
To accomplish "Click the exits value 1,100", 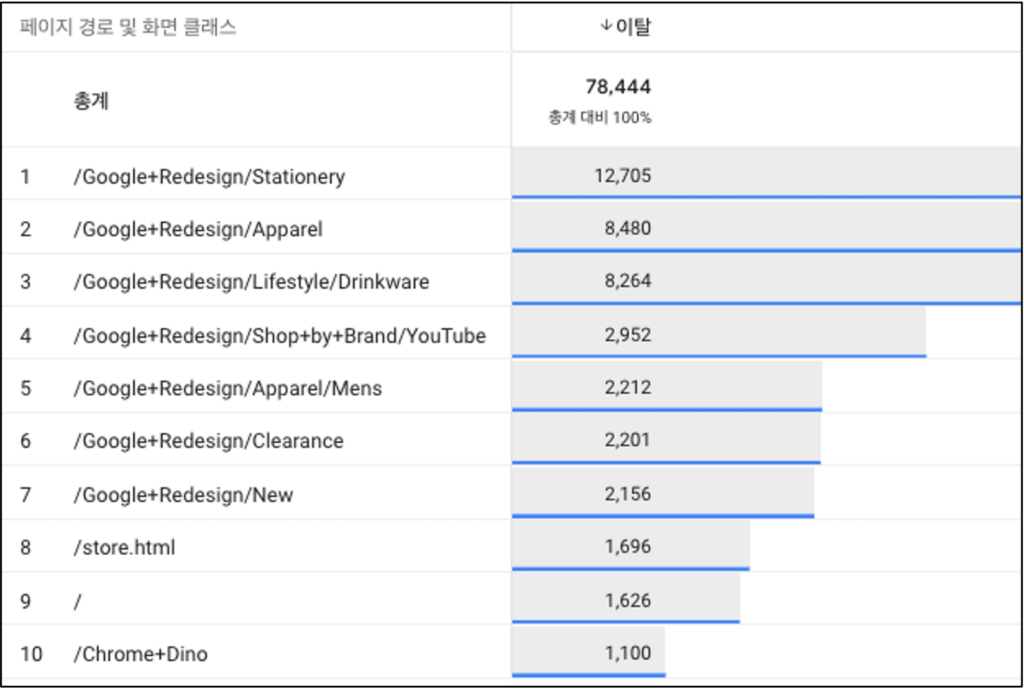I will point(628,652).
